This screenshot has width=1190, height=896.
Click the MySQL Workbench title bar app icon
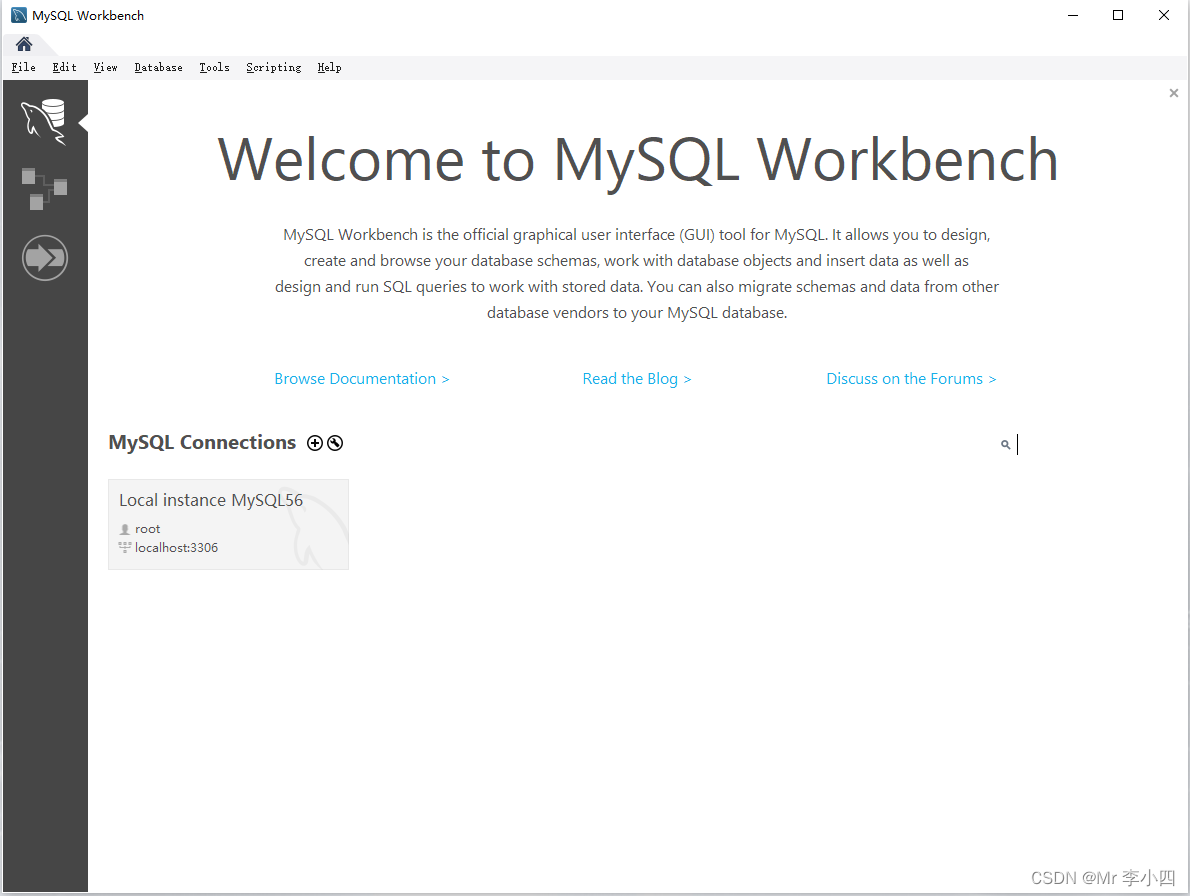click(x=19, y=15)
